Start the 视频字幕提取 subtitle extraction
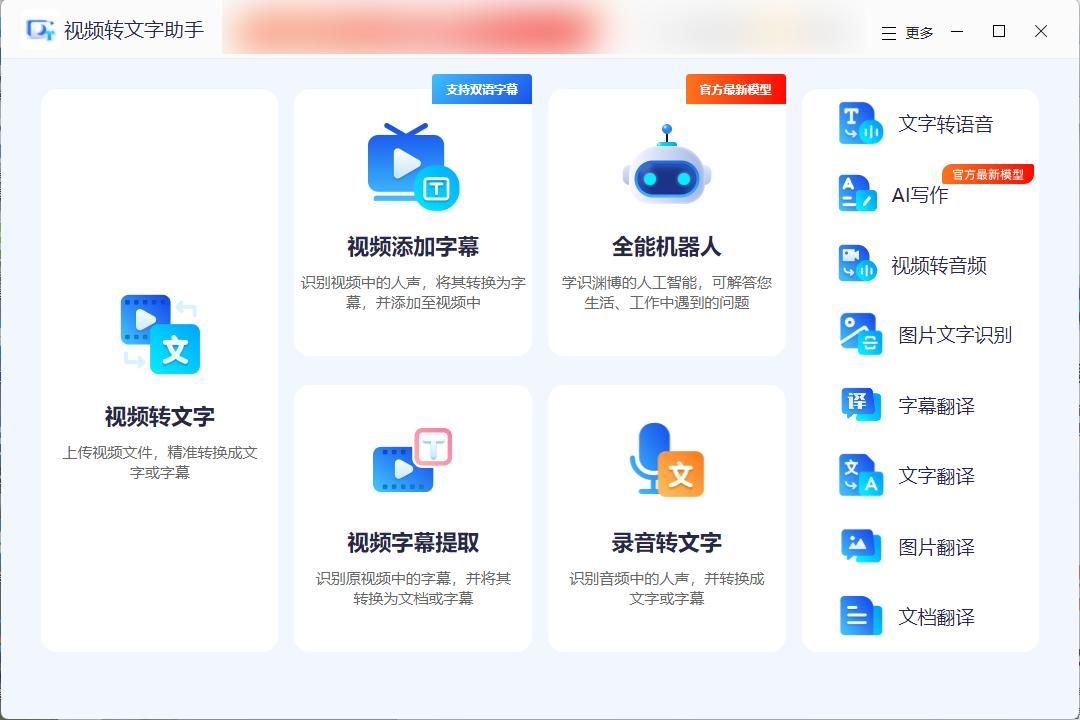Image resolution: width=1080 pixels, height=720 pixels. click(412, 515)
